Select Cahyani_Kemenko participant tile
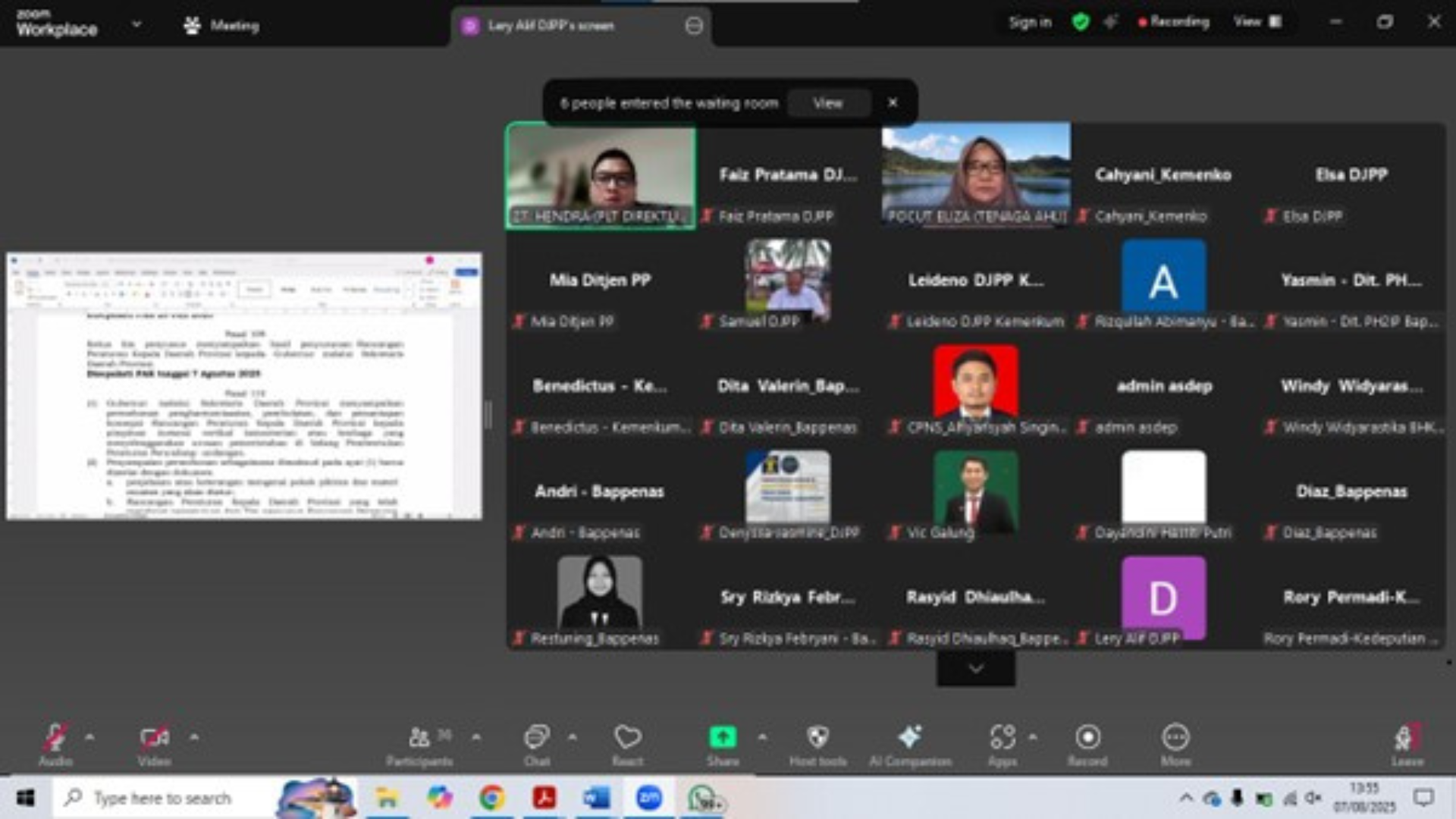The height and width of the screenshot is (819, 1456). pos(1163,175)
